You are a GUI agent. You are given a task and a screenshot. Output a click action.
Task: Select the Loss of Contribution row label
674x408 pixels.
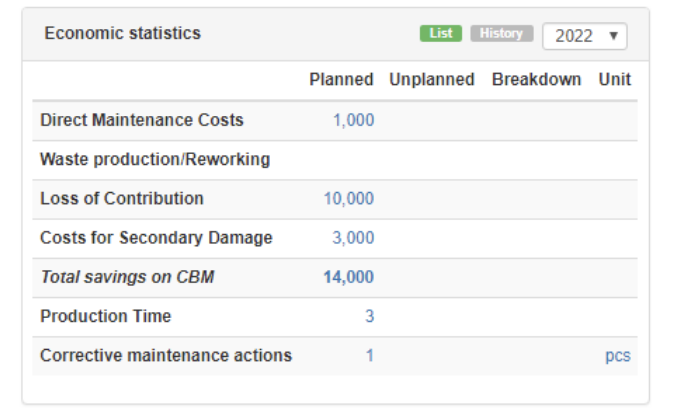121,199
